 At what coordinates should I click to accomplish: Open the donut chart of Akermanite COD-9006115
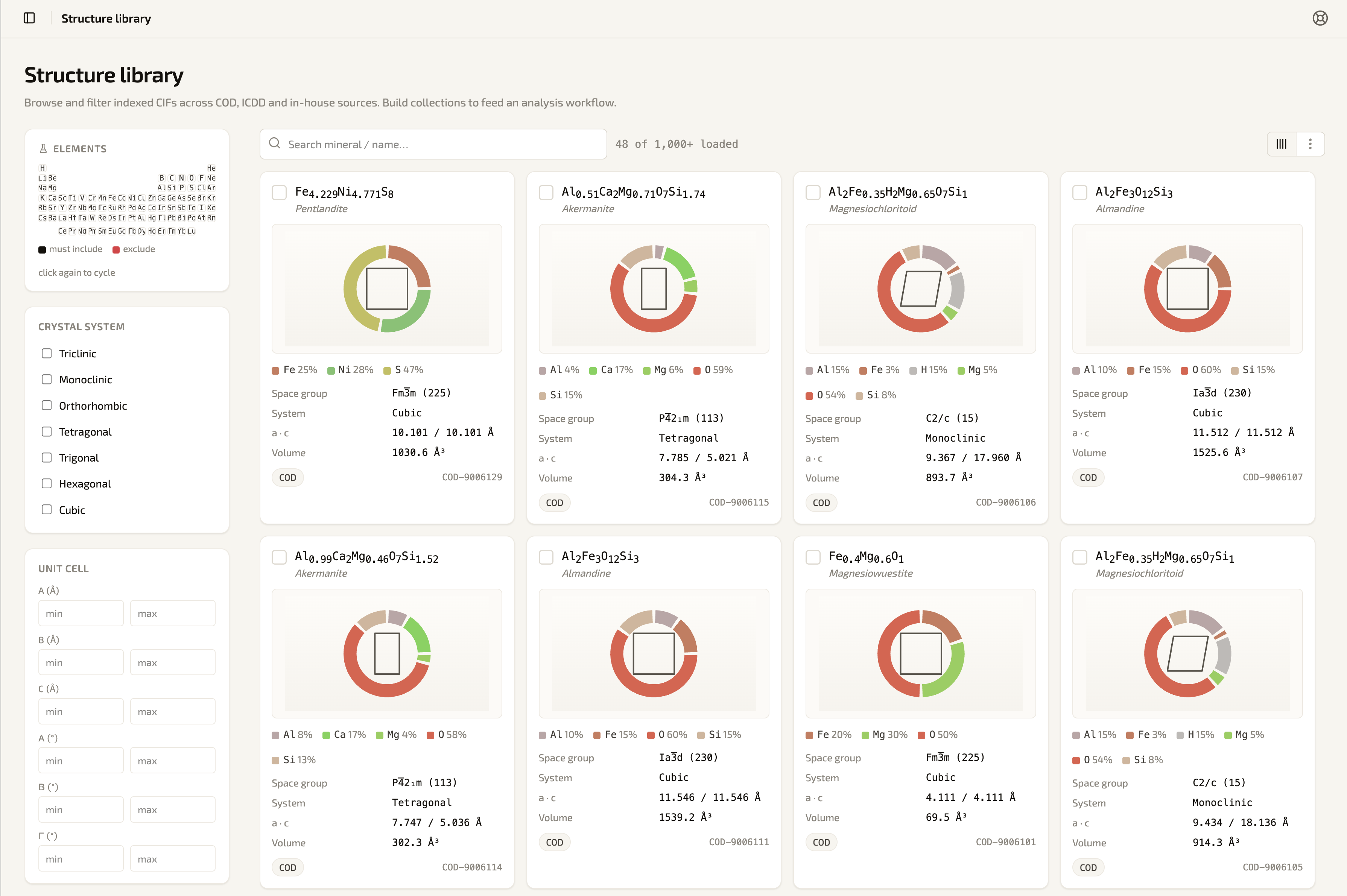654,289
